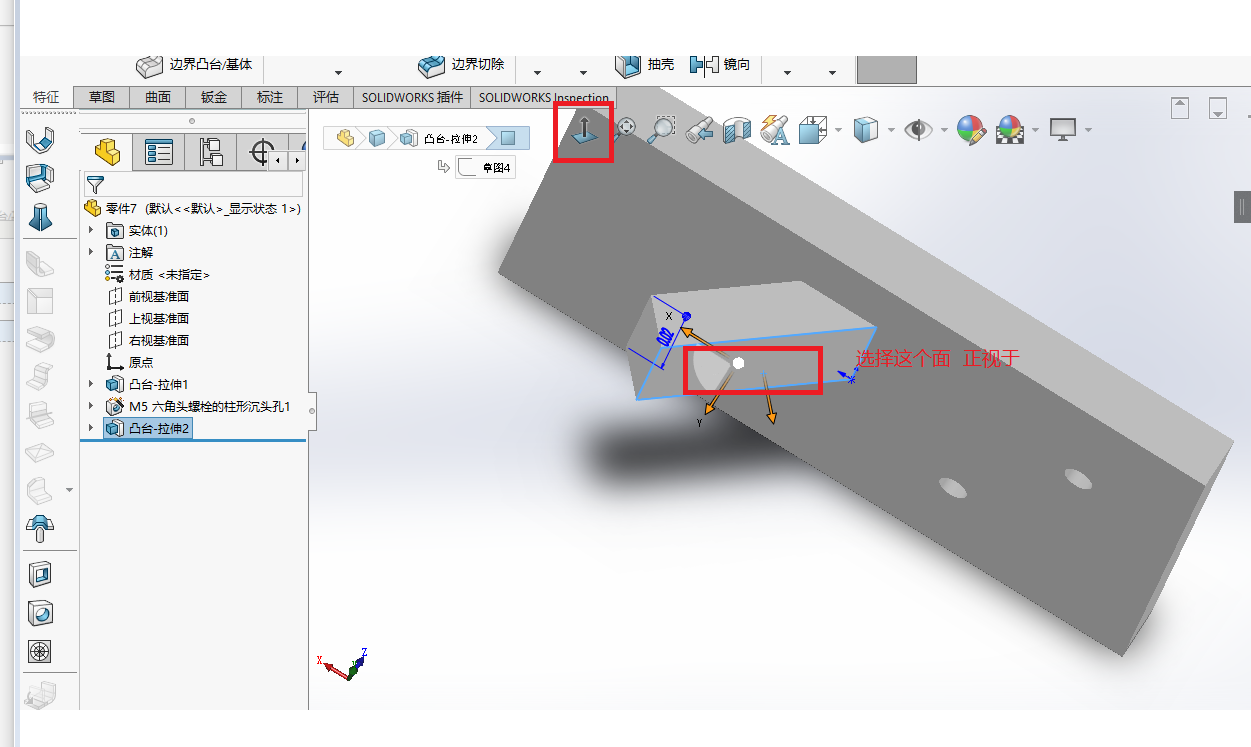Open the PropertyManager tab icon

click(159, 153)
